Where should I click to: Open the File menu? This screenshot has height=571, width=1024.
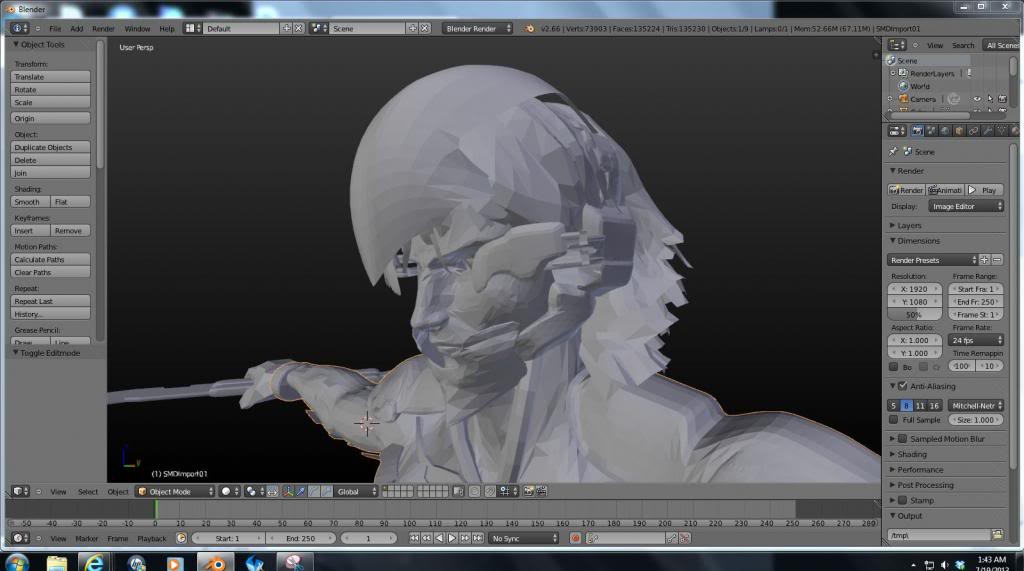pyautogui.click(x=55, y=29)
